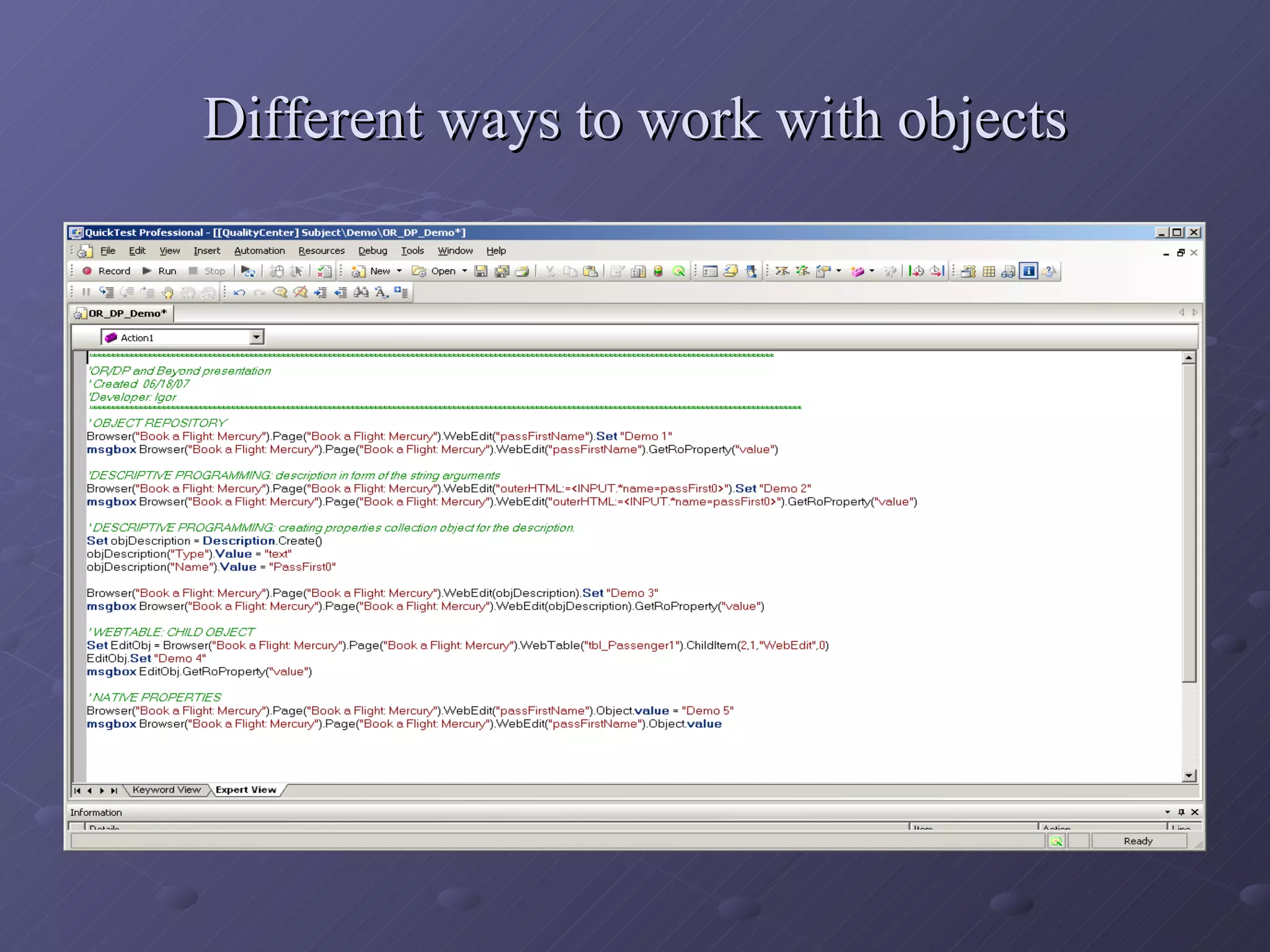Open the Action1 dropdown list
The width and height of the screenshot is (1270, 952).
click(x=256, y=337)
